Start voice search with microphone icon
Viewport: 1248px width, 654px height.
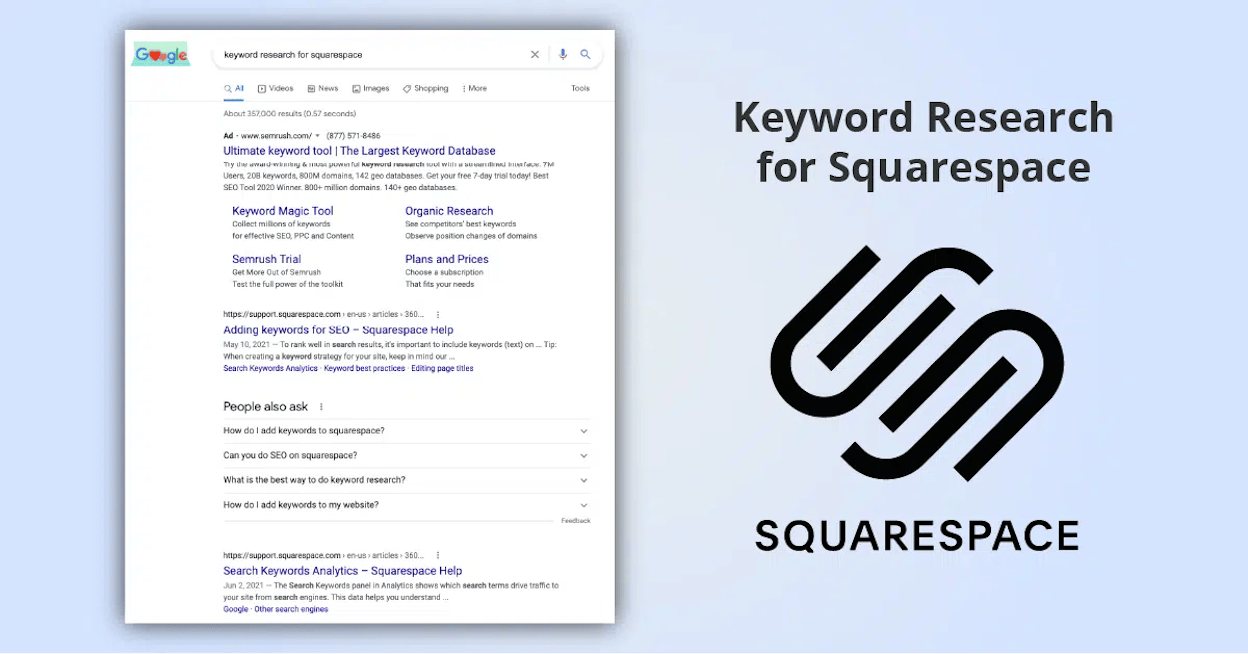[563, 55]
